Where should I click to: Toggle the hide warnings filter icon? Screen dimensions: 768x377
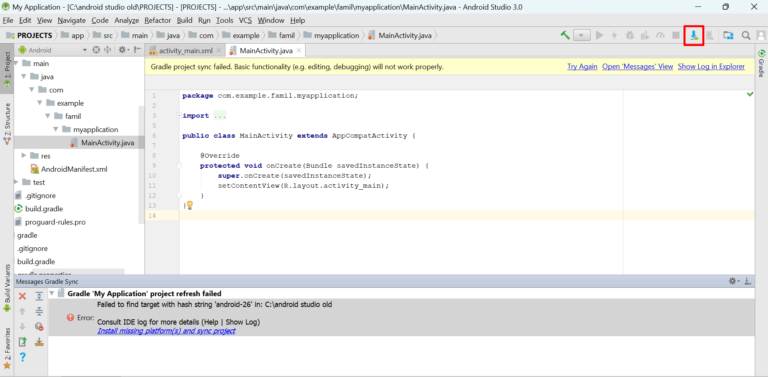[39, 327]
